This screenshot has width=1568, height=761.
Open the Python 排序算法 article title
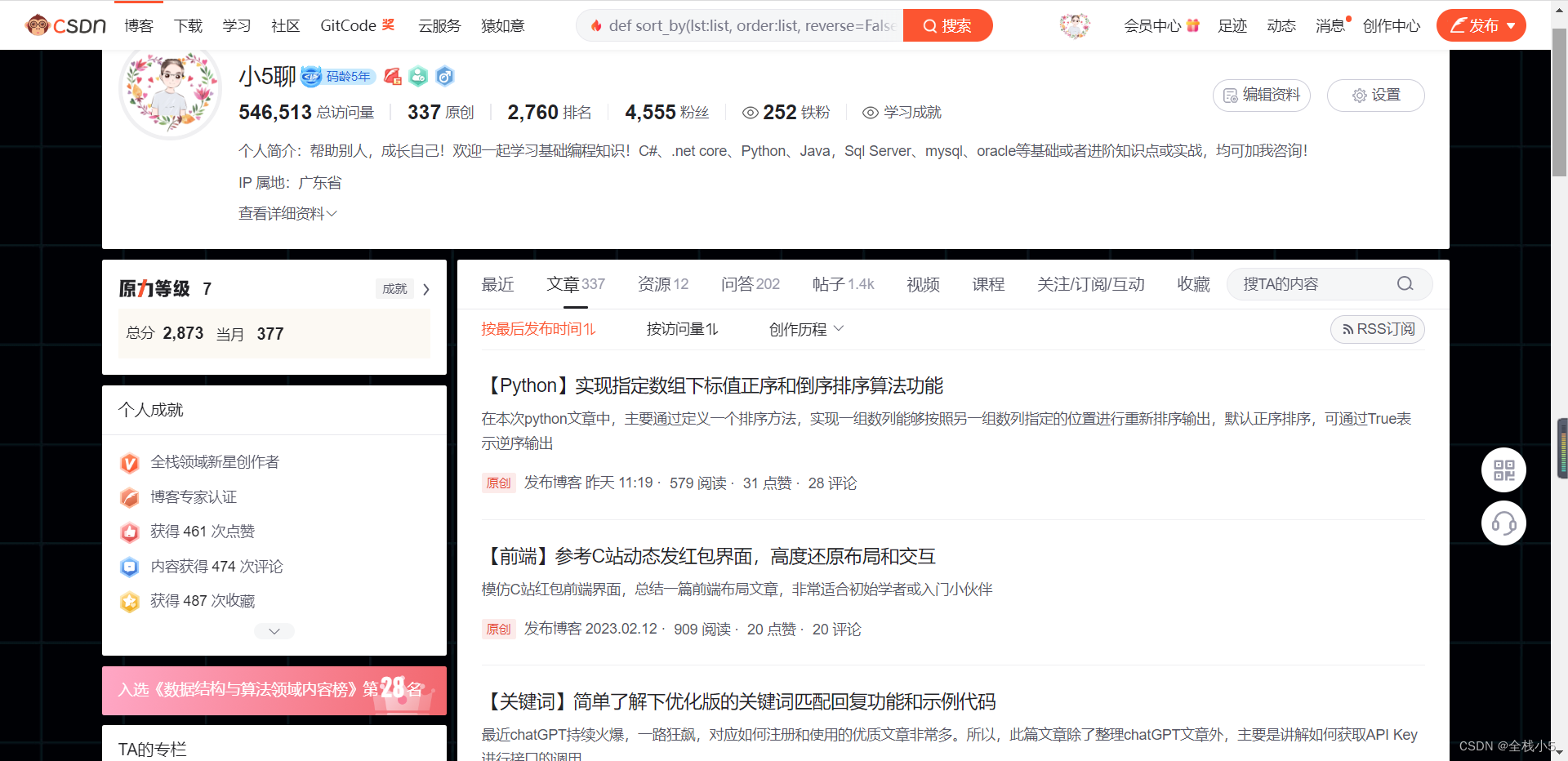point(713,385)
